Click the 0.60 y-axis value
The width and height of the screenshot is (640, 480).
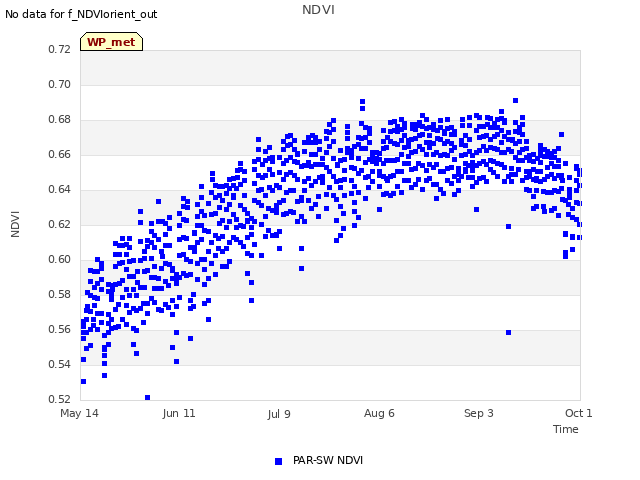click(x=60, y=260)
